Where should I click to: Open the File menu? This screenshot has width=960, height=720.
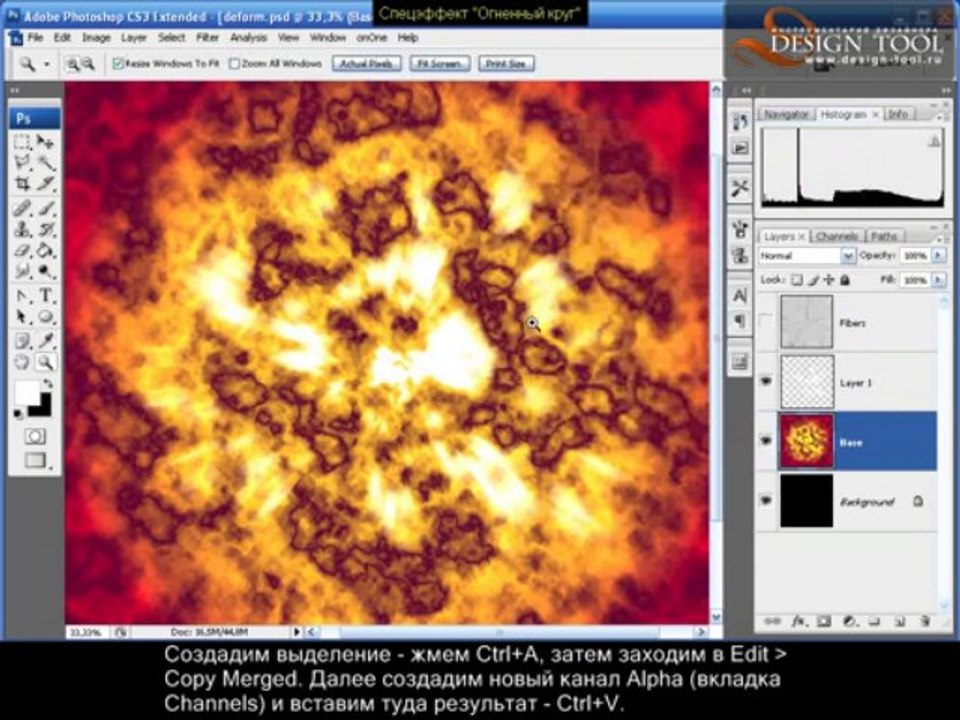click(x=36, y=37)
